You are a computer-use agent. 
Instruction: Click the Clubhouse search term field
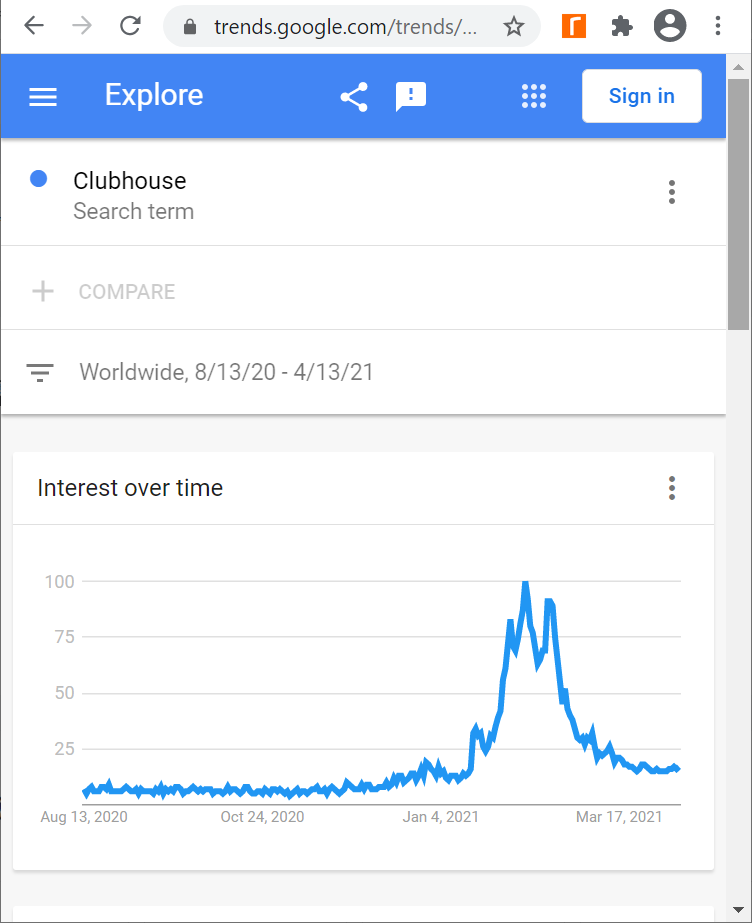pos(130,181)
